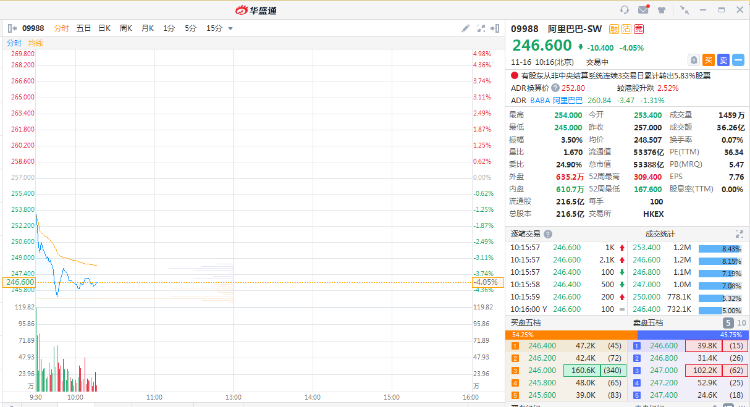
Task: Select ask level 2 price 246.800
Action: point(663,358)
